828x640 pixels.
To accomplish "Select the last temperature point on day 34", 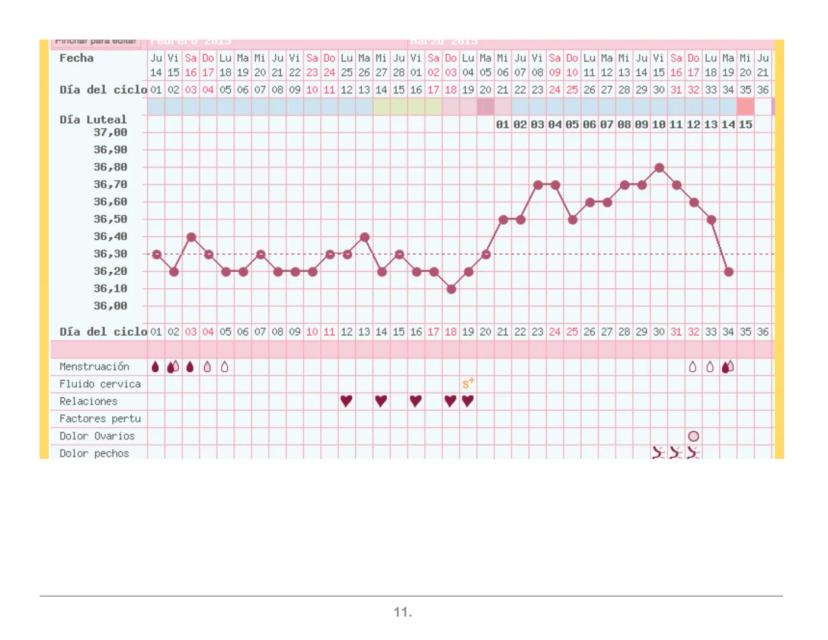I will pyautogui.click(x=728, y=271).
